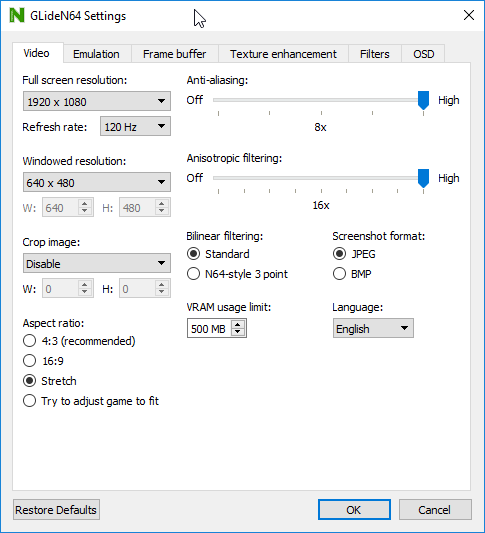This screenshot has width=485, height=533.
Task: Click the Cancel button
Action: (x=435, y=510)
